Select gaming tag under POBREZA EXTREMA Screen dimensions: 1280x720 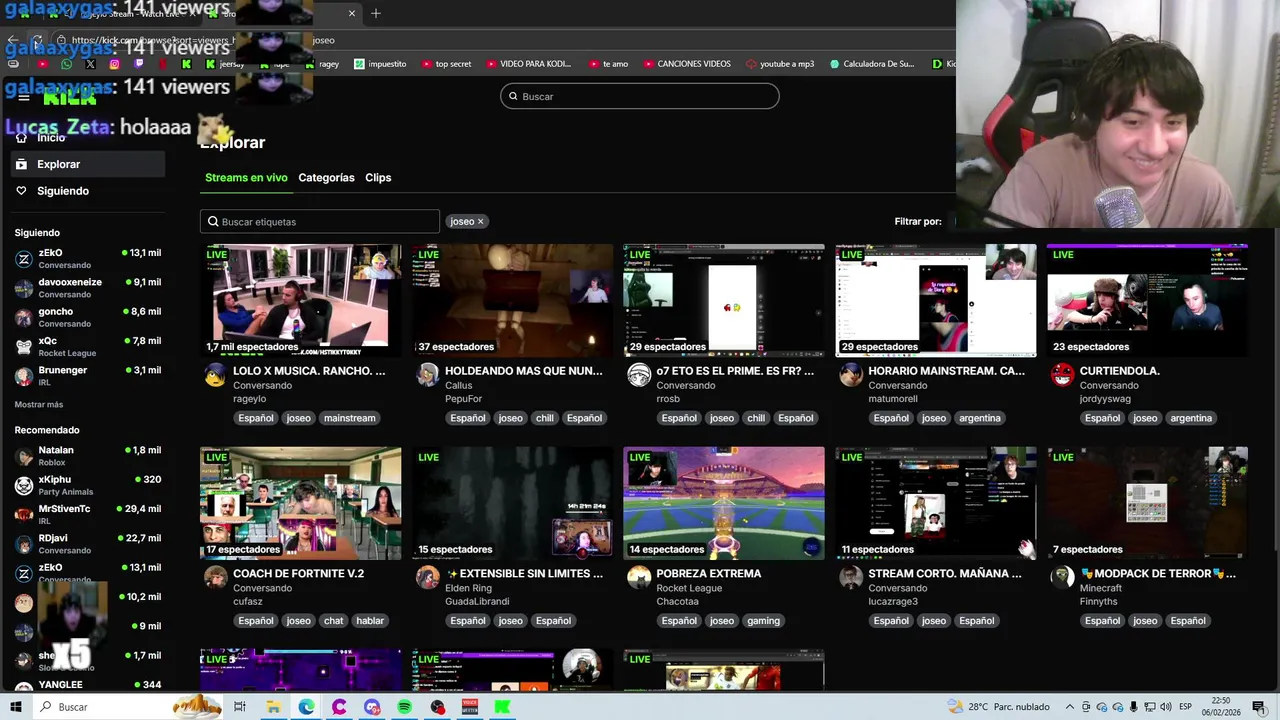[763, 621]
